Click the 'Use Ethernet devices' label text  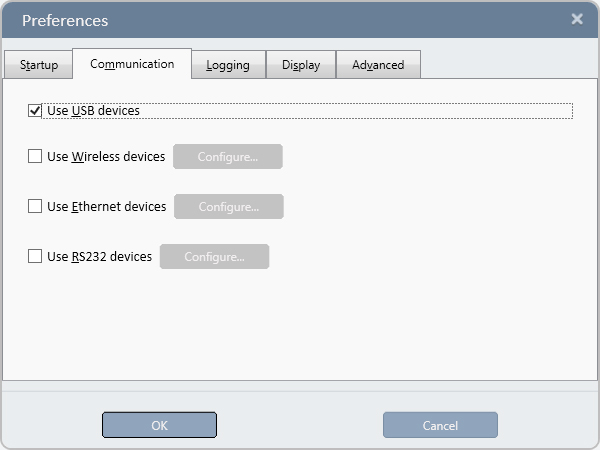(x=106, y=206)
